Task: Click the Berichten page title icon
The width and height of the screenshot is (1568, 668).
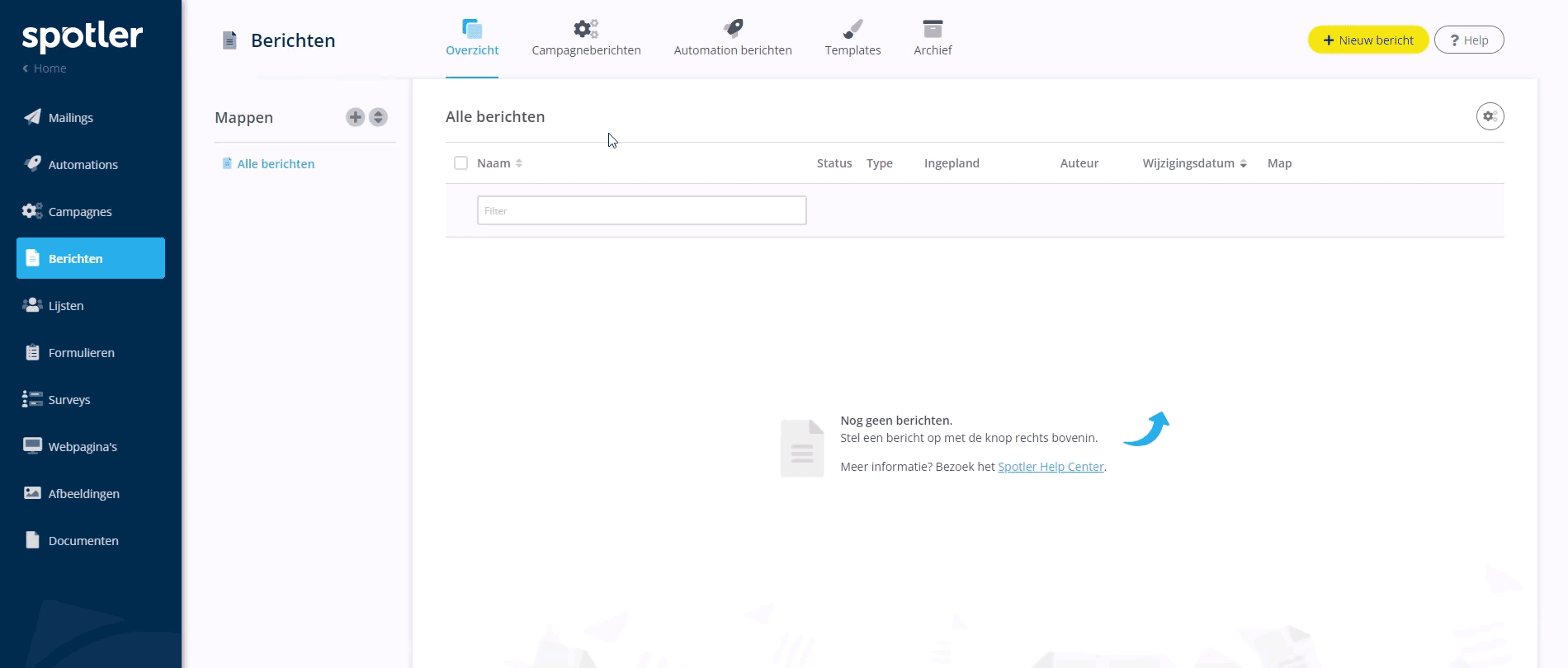Action: click(x=230, y=40)
